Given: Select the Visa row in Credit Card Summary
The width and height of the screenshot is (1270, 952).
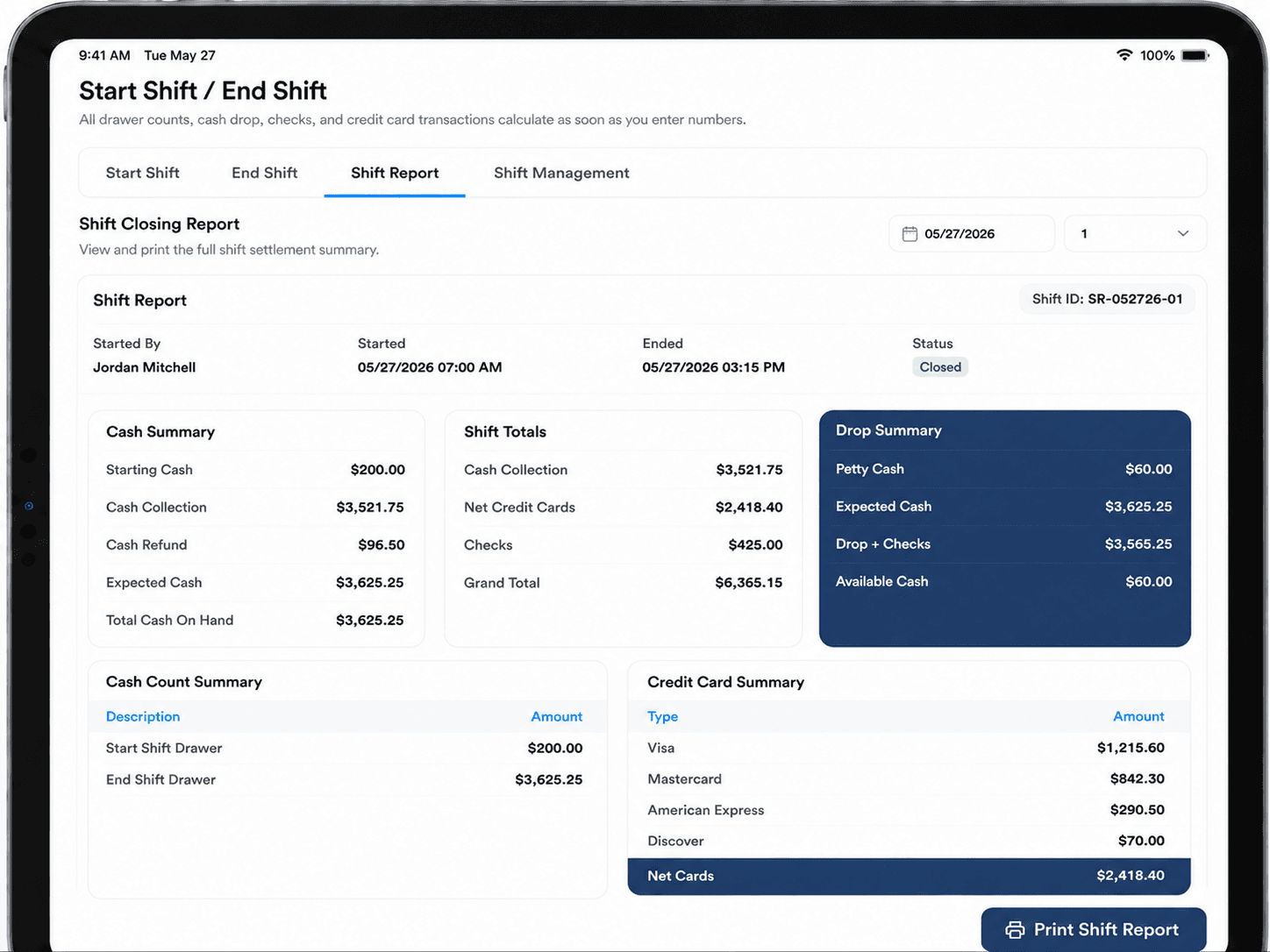Looking at the screenshot, I should point(909,748).
